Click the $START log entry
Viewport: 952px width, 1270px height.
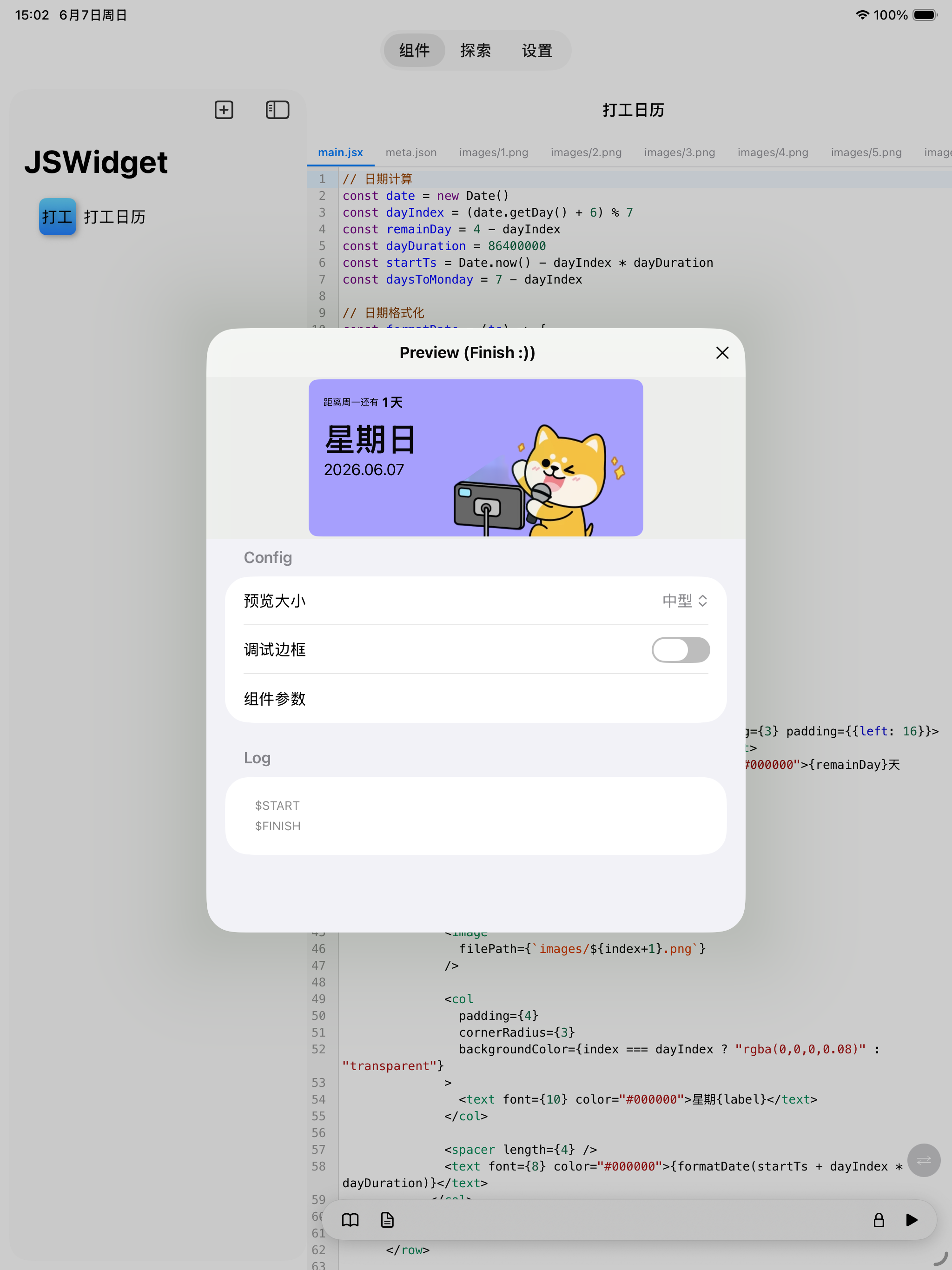click(278, 806)
